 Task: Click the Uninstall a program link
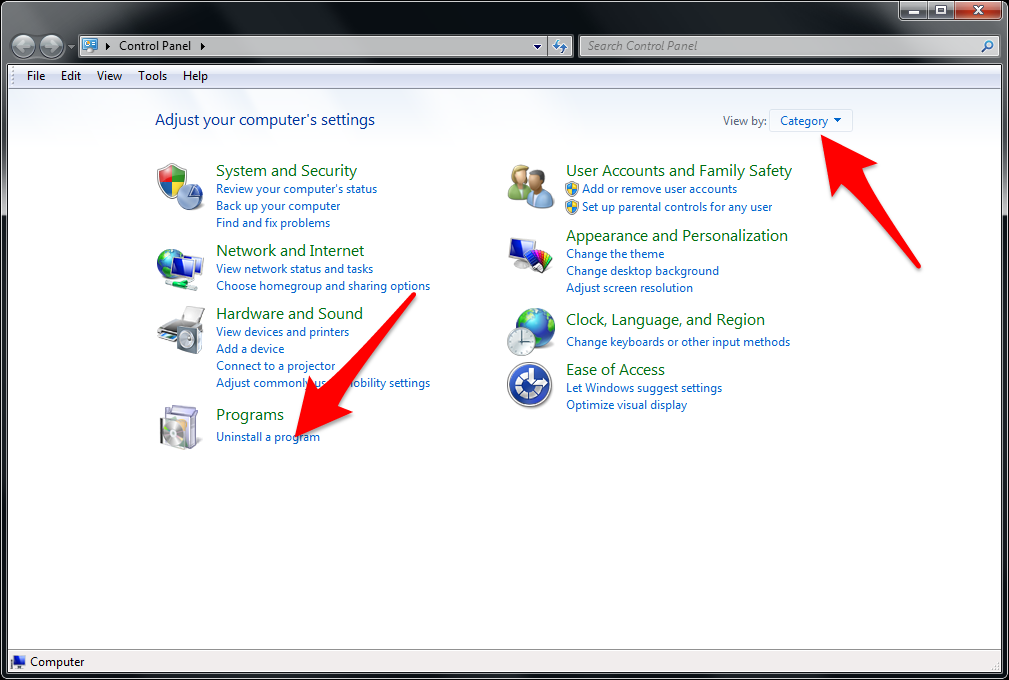[268, 437]
